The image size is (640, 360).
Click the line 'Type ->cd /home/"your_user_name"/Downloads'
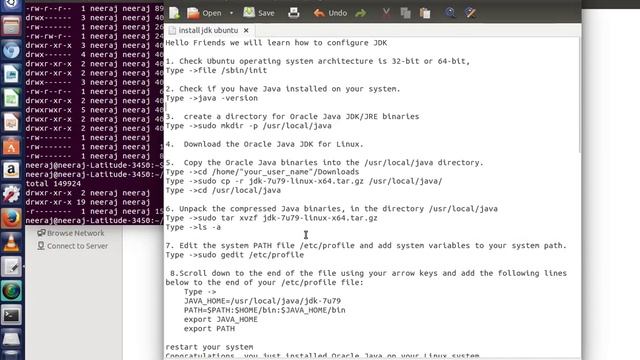point(262,172)
